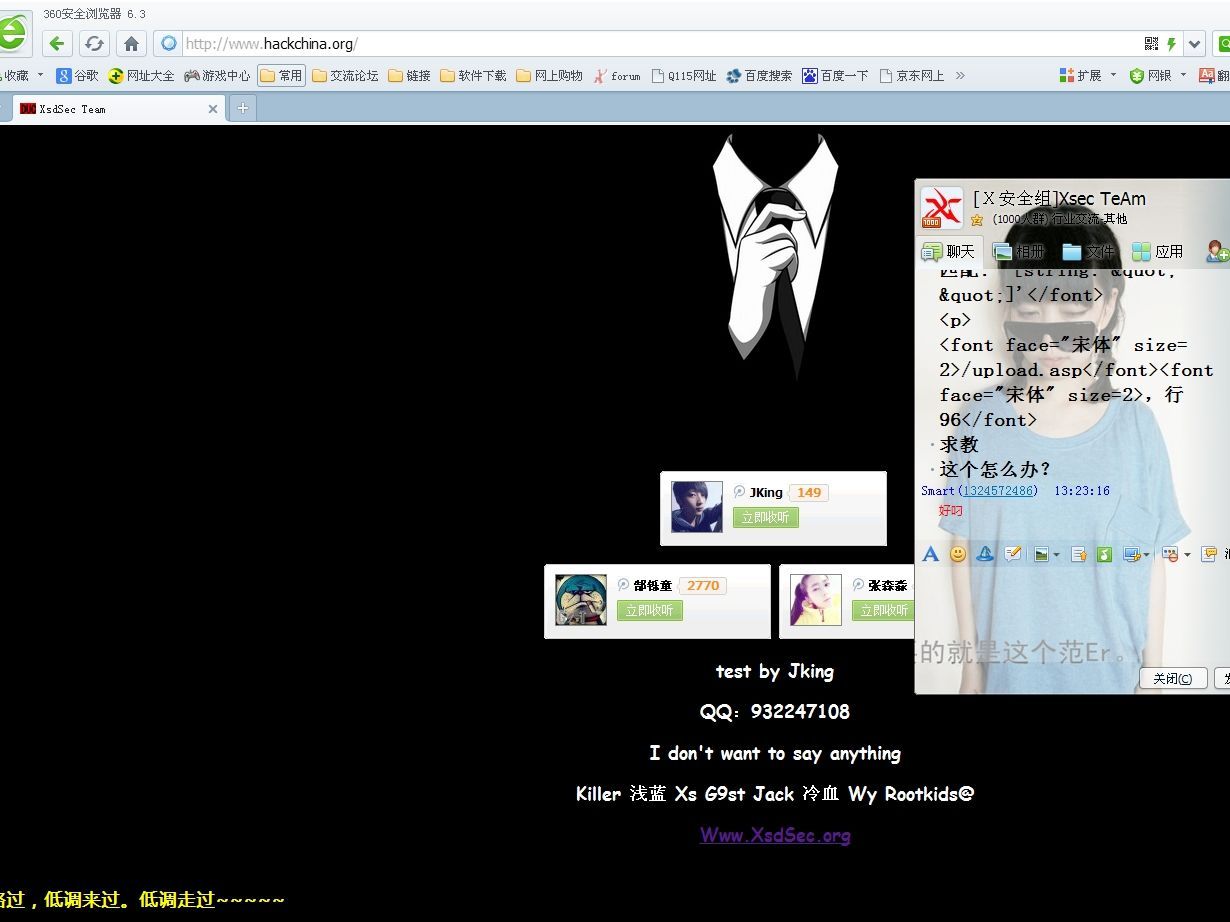The width and height of the screenshot is (1230, 922).
Task: Click the JKing avatar thumbnail
Action: coord(697,506)
